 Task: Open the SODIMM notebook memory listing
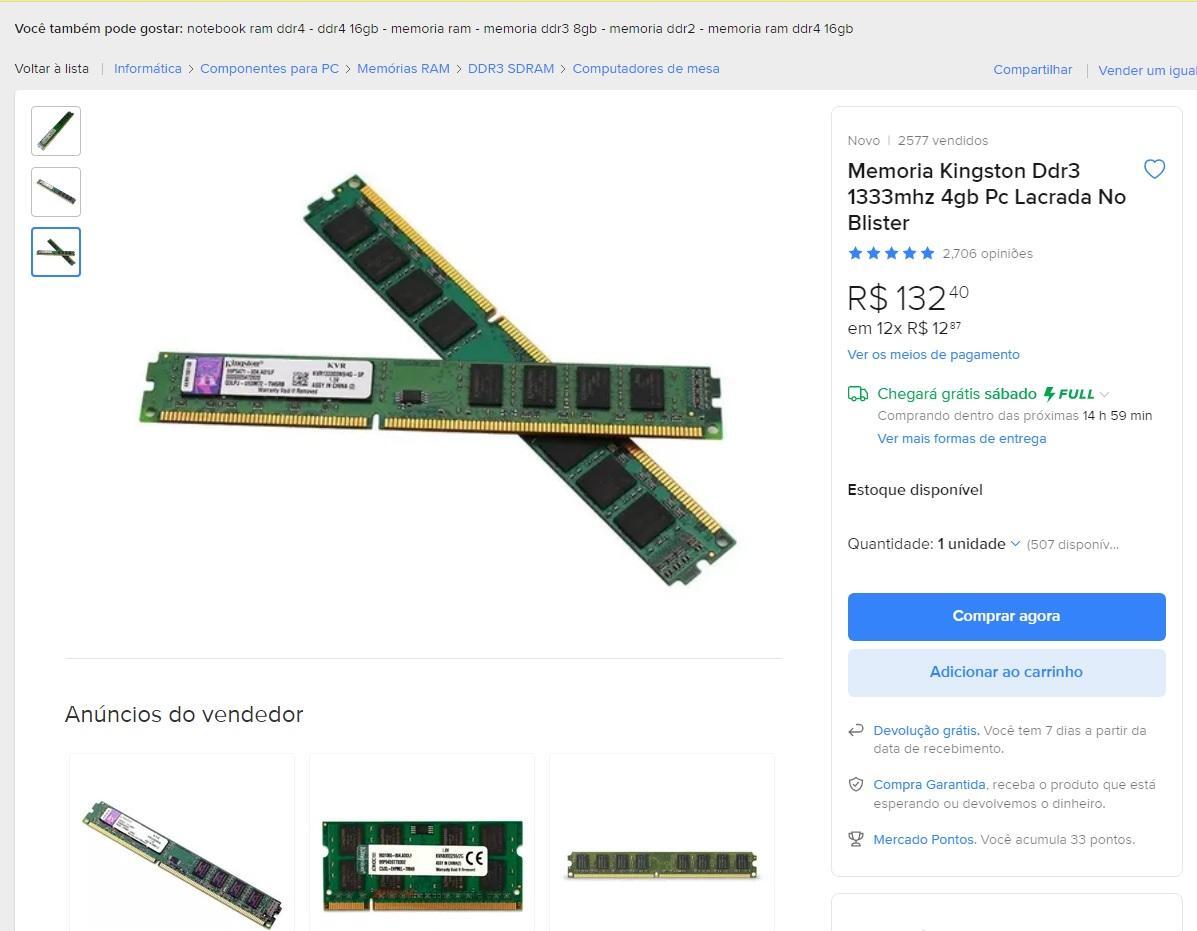(422, 865)
